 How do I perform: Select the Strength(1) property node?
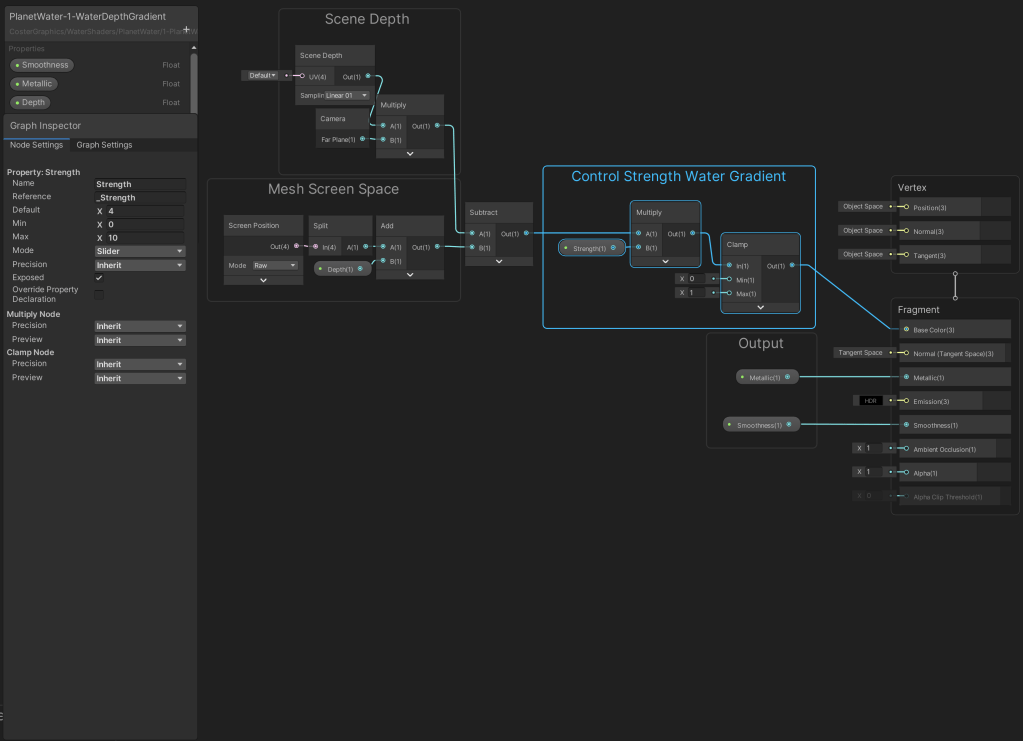[x=592, y=247]
